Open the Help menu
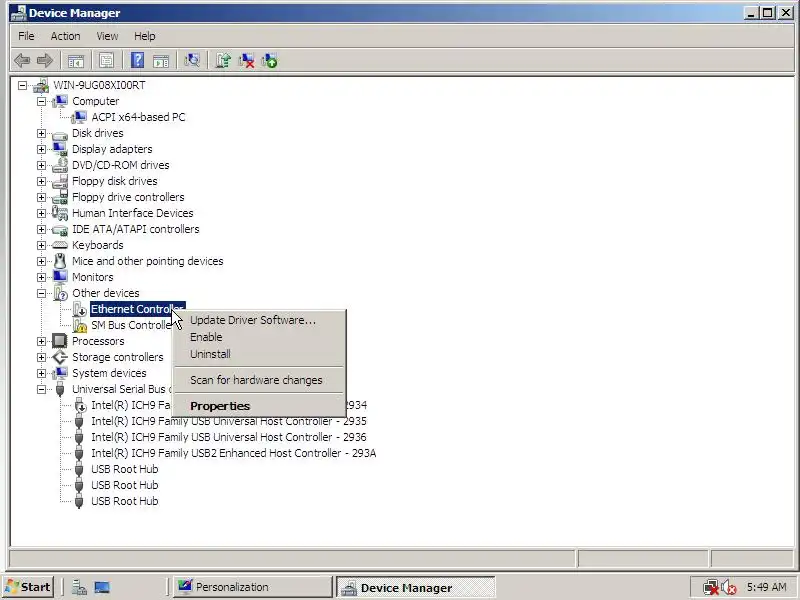Screen dimensions: 800x600 145,36
